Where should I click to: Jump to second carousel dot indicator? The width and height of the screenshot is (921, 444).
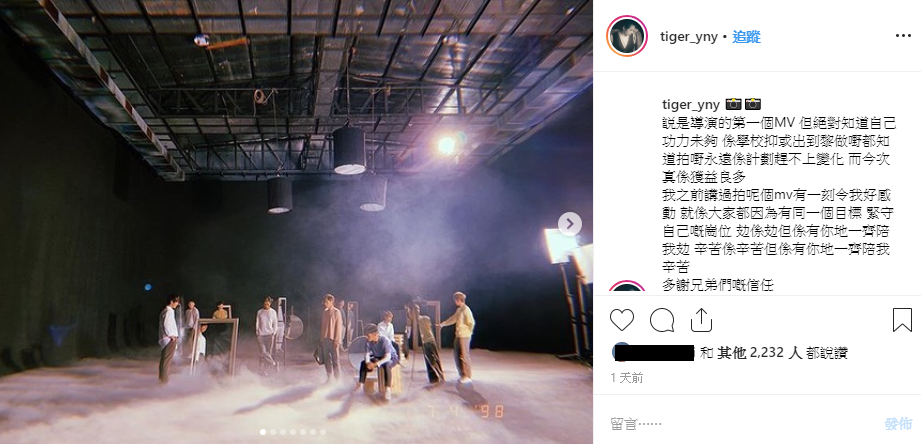pos(273,432)
